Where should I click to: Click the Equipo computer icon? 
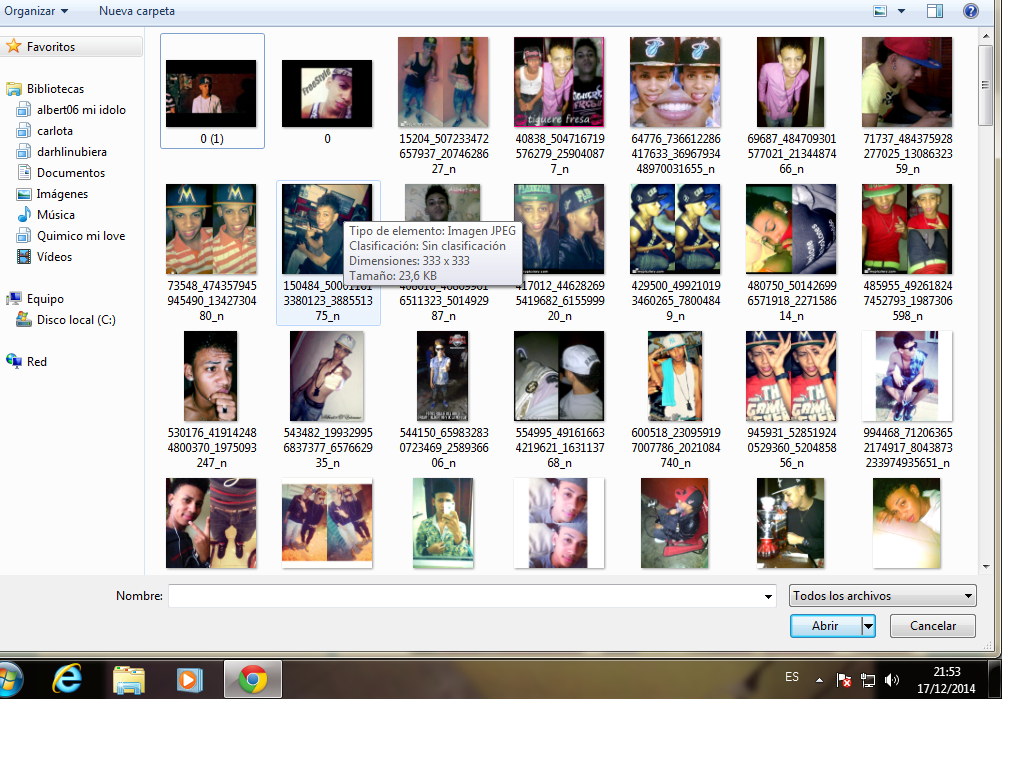14,298
